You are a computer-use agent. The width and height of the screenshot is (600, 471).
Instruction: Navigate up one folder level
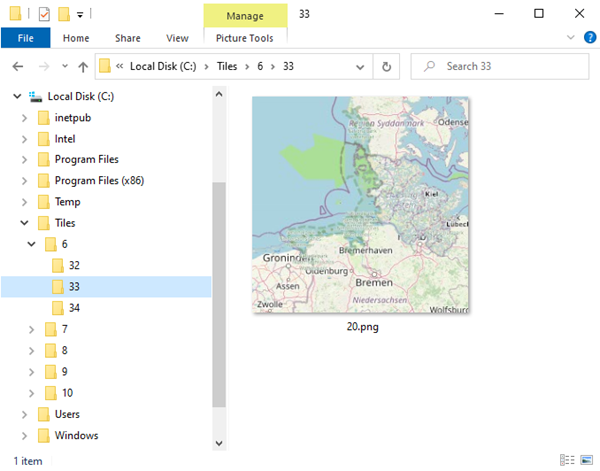click(83, 67)
